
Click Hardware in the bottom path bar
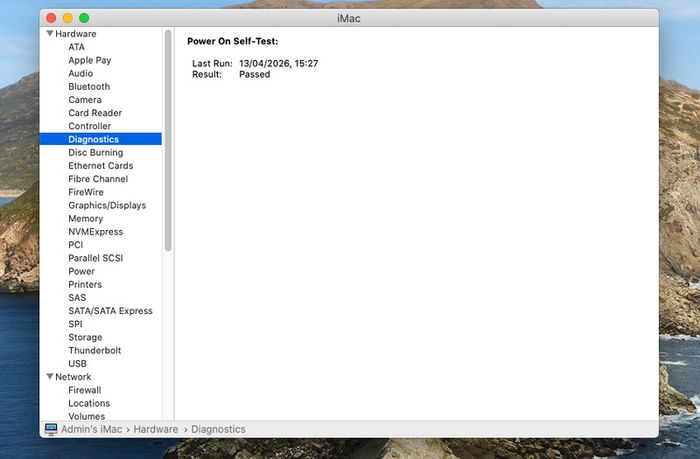(155, 429)
